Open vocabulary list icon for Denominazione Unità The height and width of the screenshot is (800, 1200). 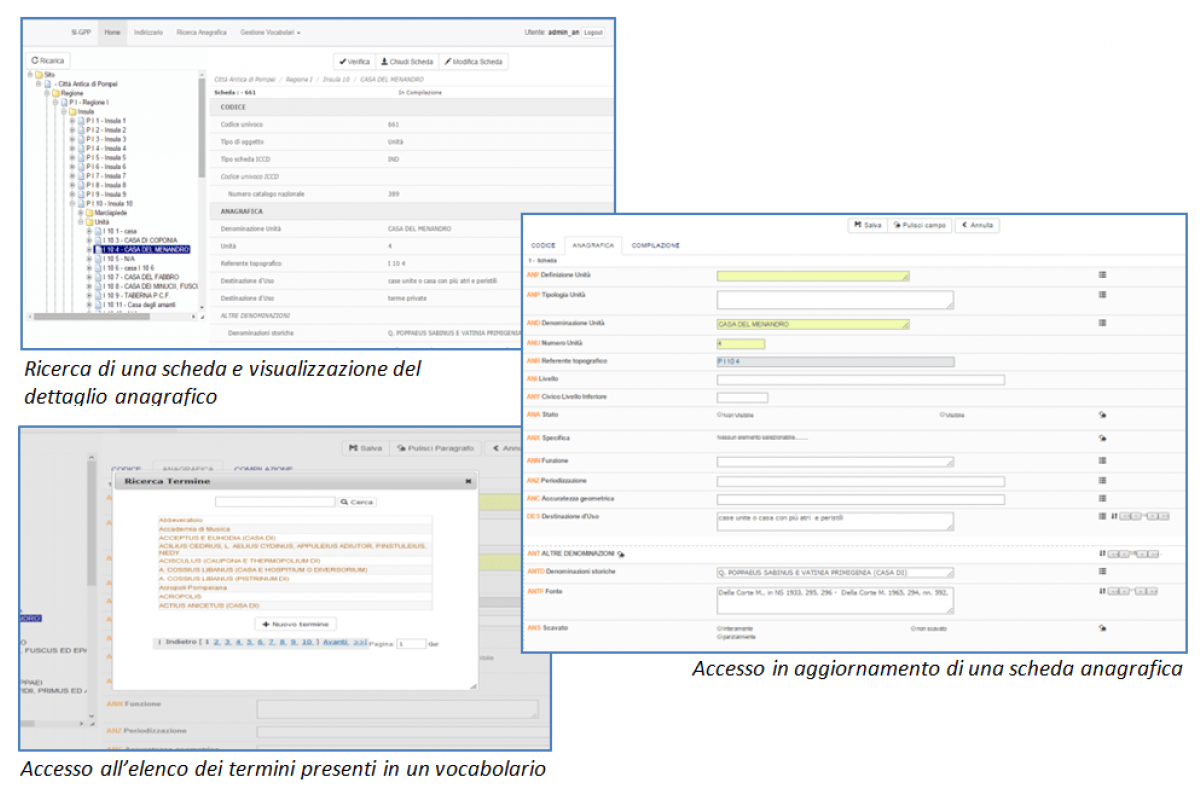point(1102,323)
